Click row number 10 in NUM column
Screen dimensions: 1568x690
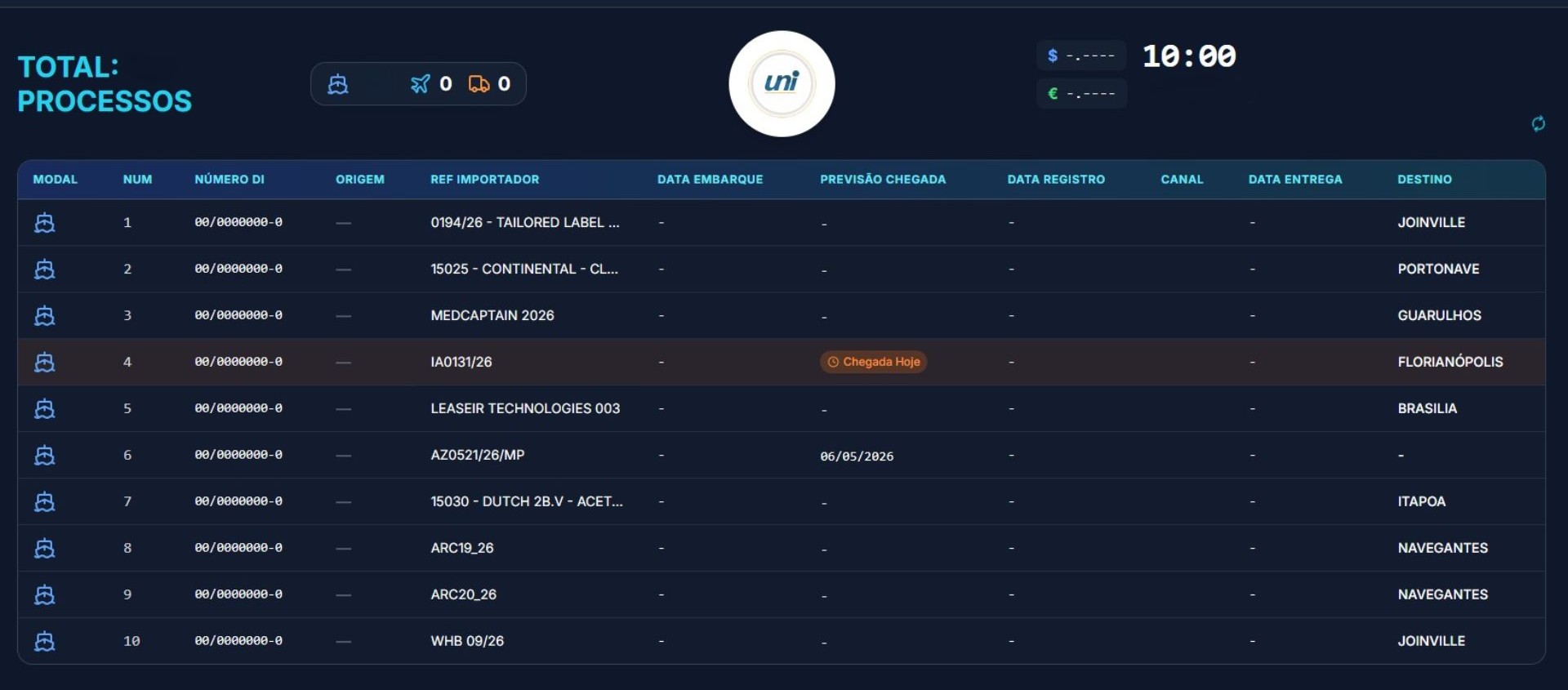(x=131, y=641)
